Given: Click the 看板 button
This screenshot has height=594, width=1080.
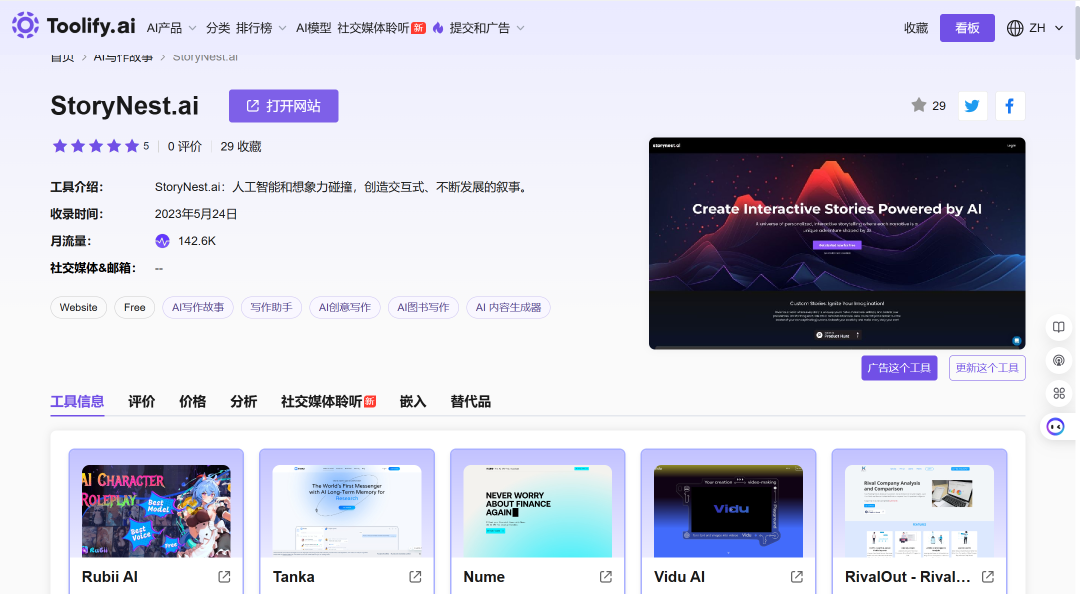Looking at the screenshot, I should pyautogui.click(x=967, y=28).
